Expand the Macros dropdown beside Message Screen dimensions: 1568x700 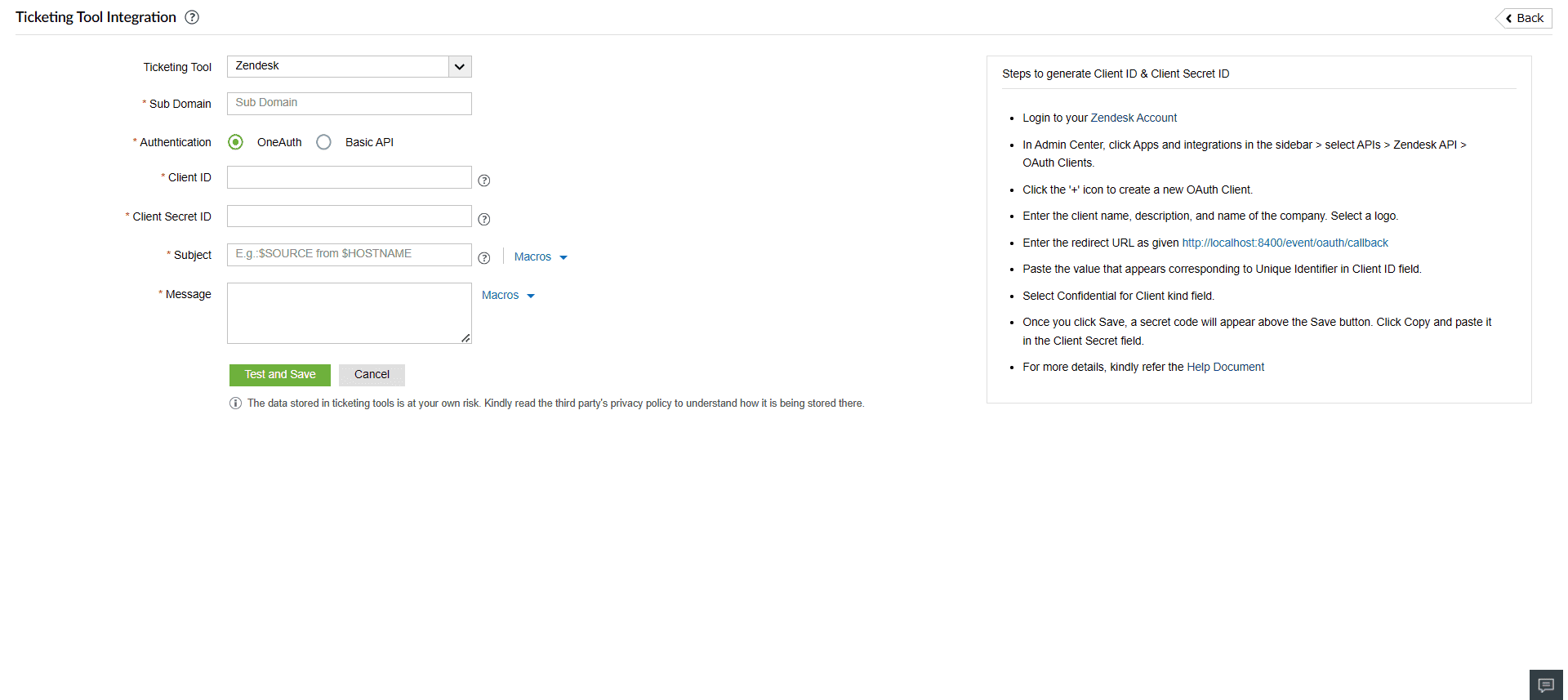pos(508,295)
